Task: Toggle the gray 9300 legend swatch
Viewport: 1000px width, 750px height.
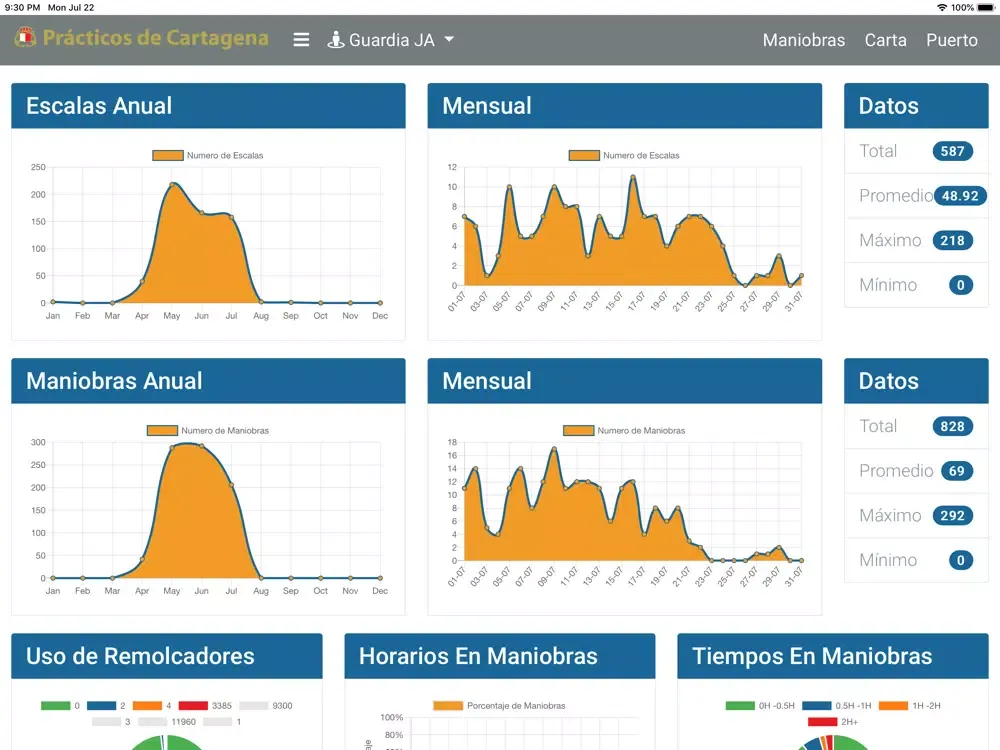Action: tap(253, 706)
